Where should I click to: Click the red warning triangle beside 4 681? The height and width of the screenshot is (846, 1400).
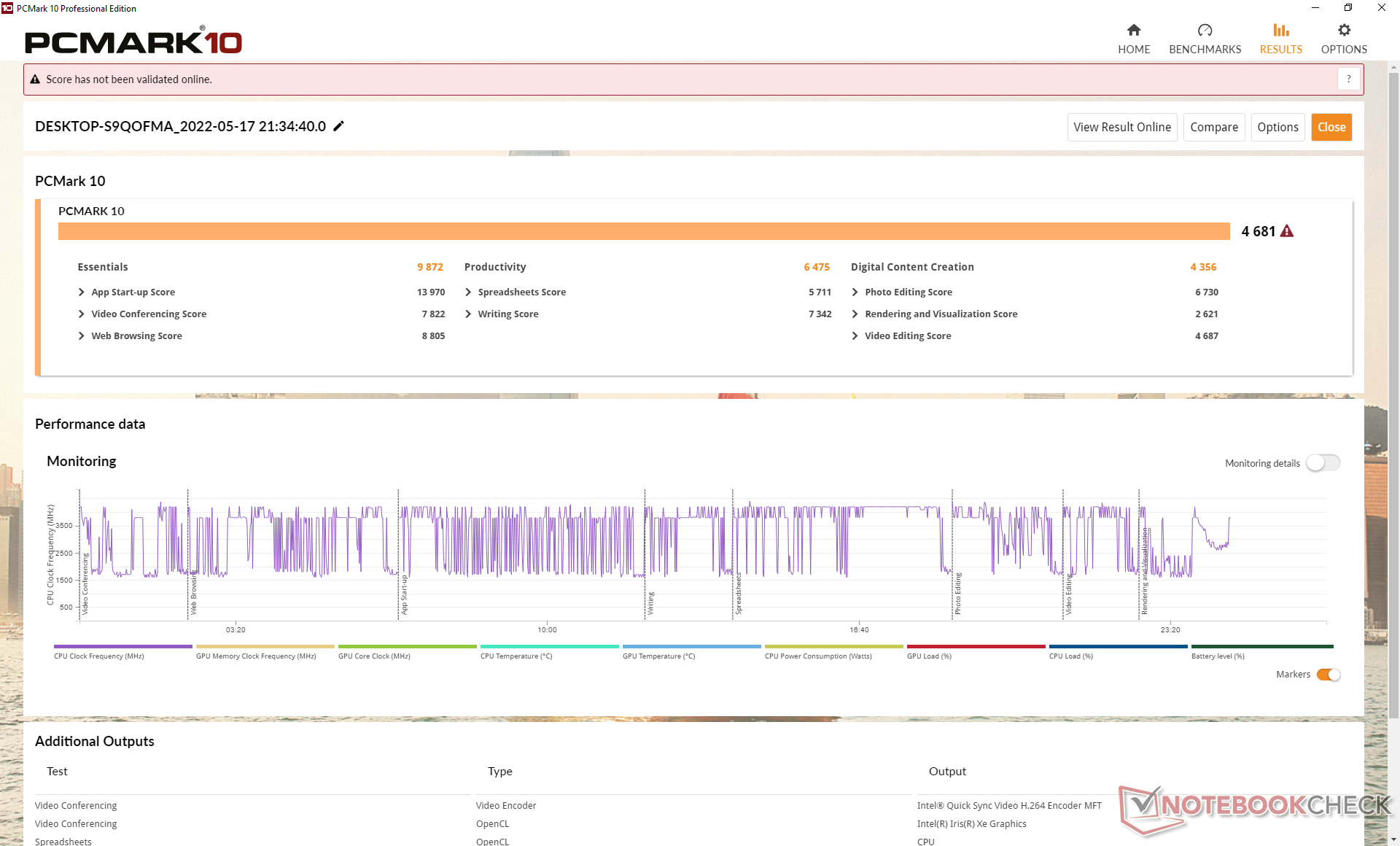[x=1287, y=231]
